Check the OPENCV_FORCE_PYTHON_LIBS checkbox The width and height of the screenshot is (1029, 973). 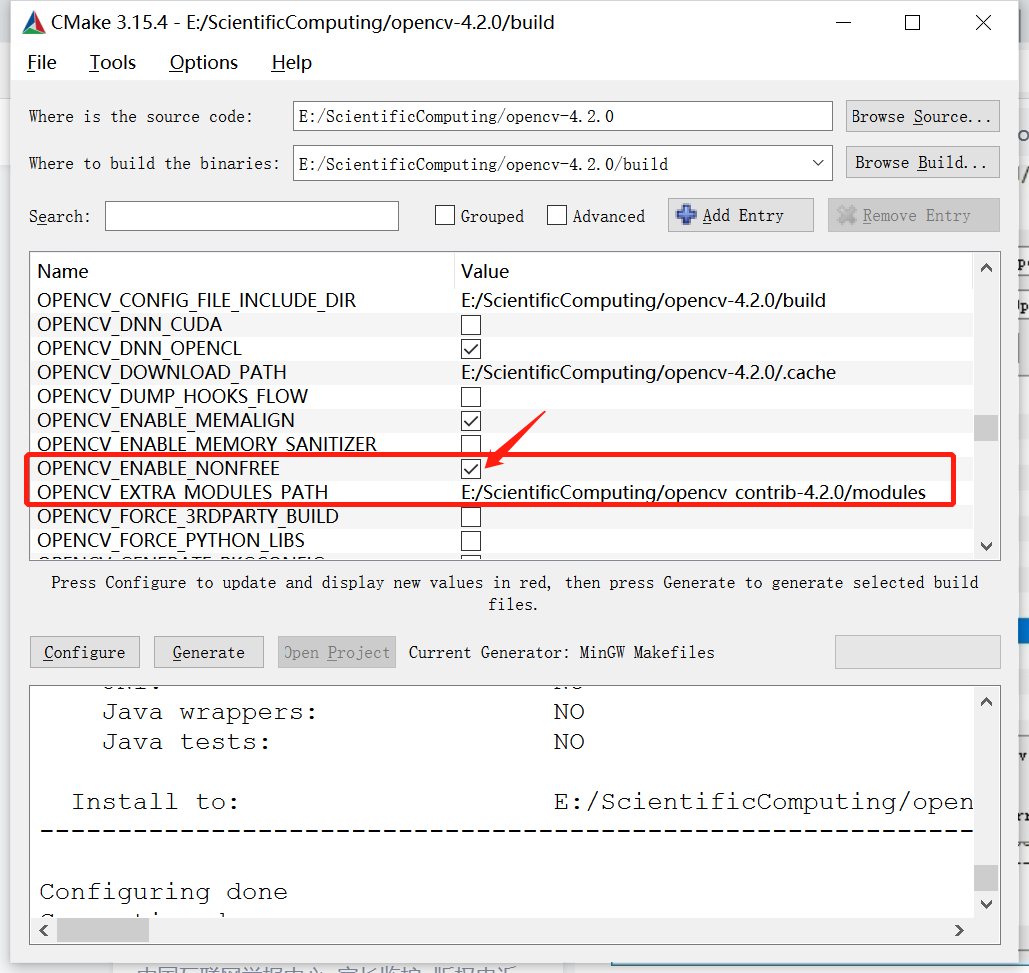click(x=471, y=541)
